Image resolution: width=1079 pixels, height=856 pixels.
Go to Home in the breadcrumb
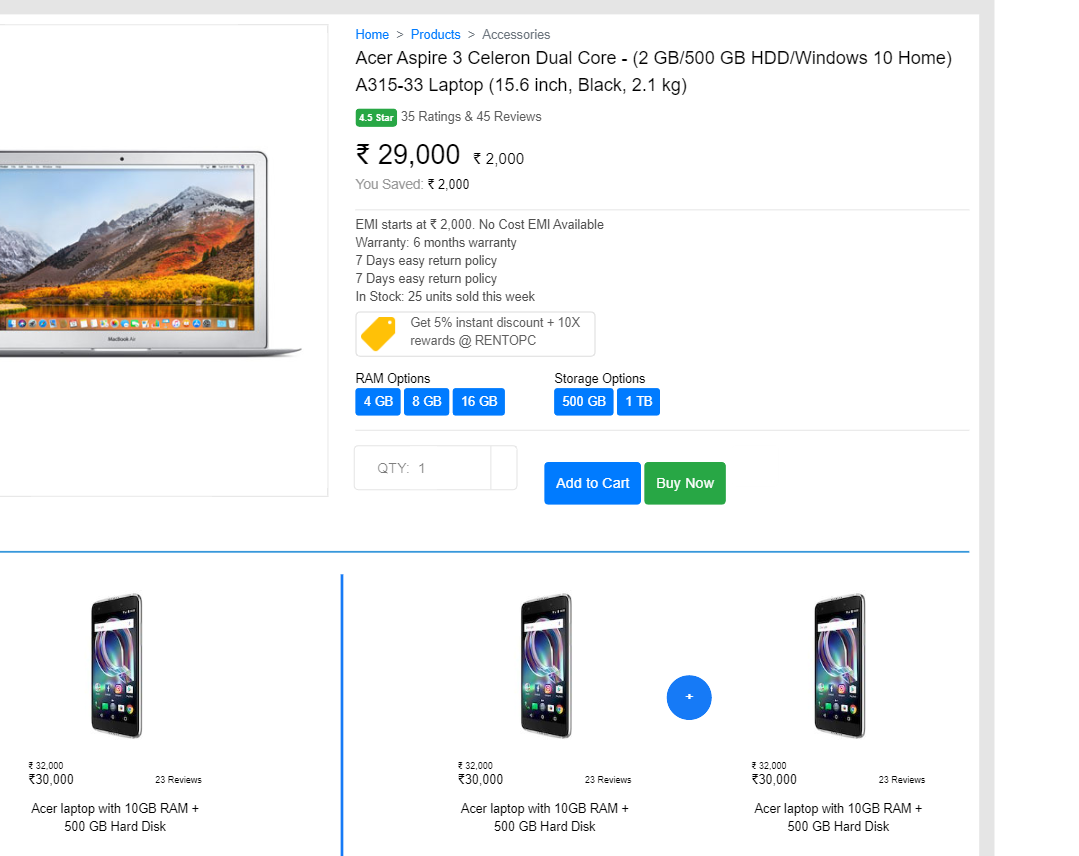pos(372,35)
